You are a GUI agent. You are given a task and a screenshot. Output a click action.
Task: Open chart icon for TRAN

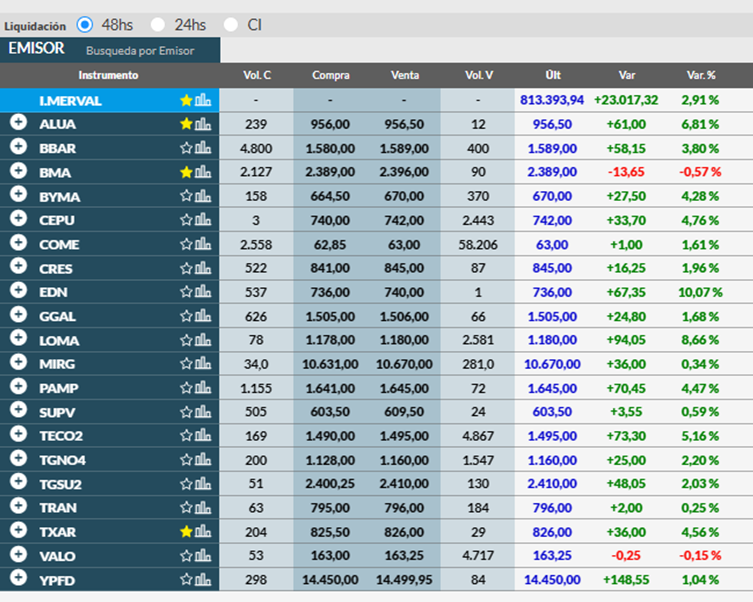[x=203, y=507]
